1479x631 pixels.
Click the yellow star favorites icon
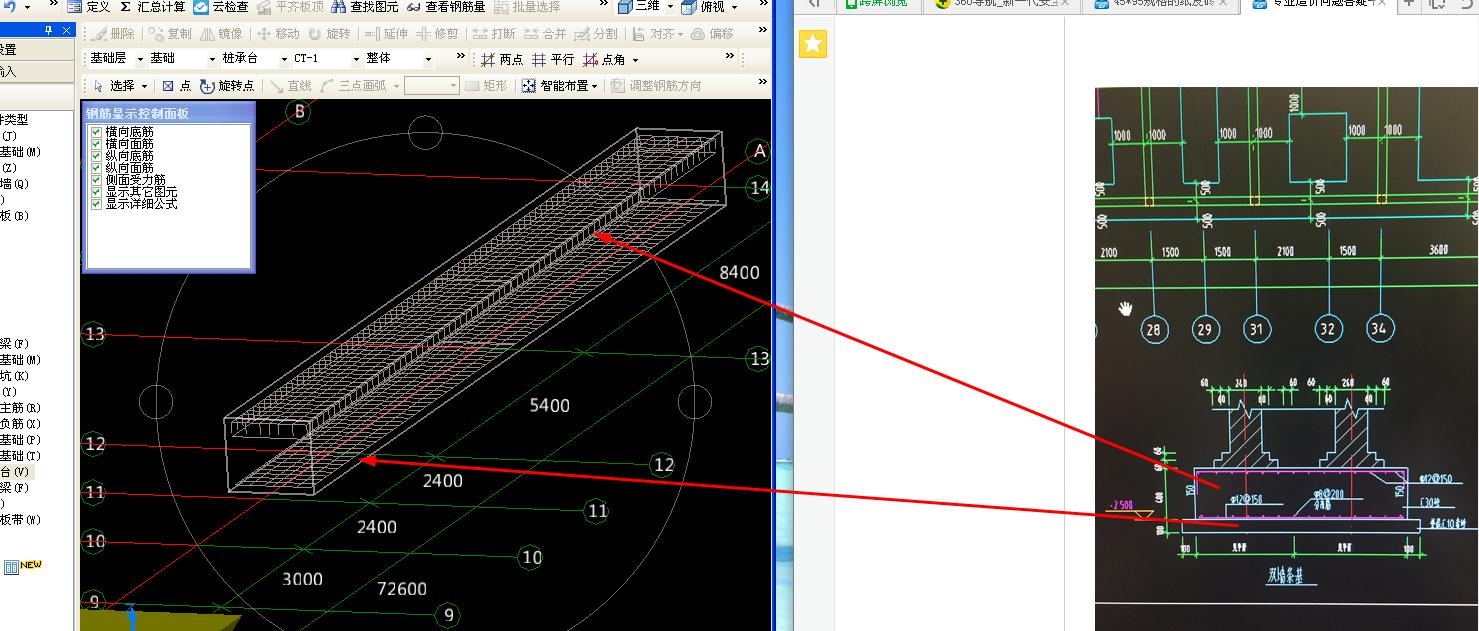(x=813, y=44)
